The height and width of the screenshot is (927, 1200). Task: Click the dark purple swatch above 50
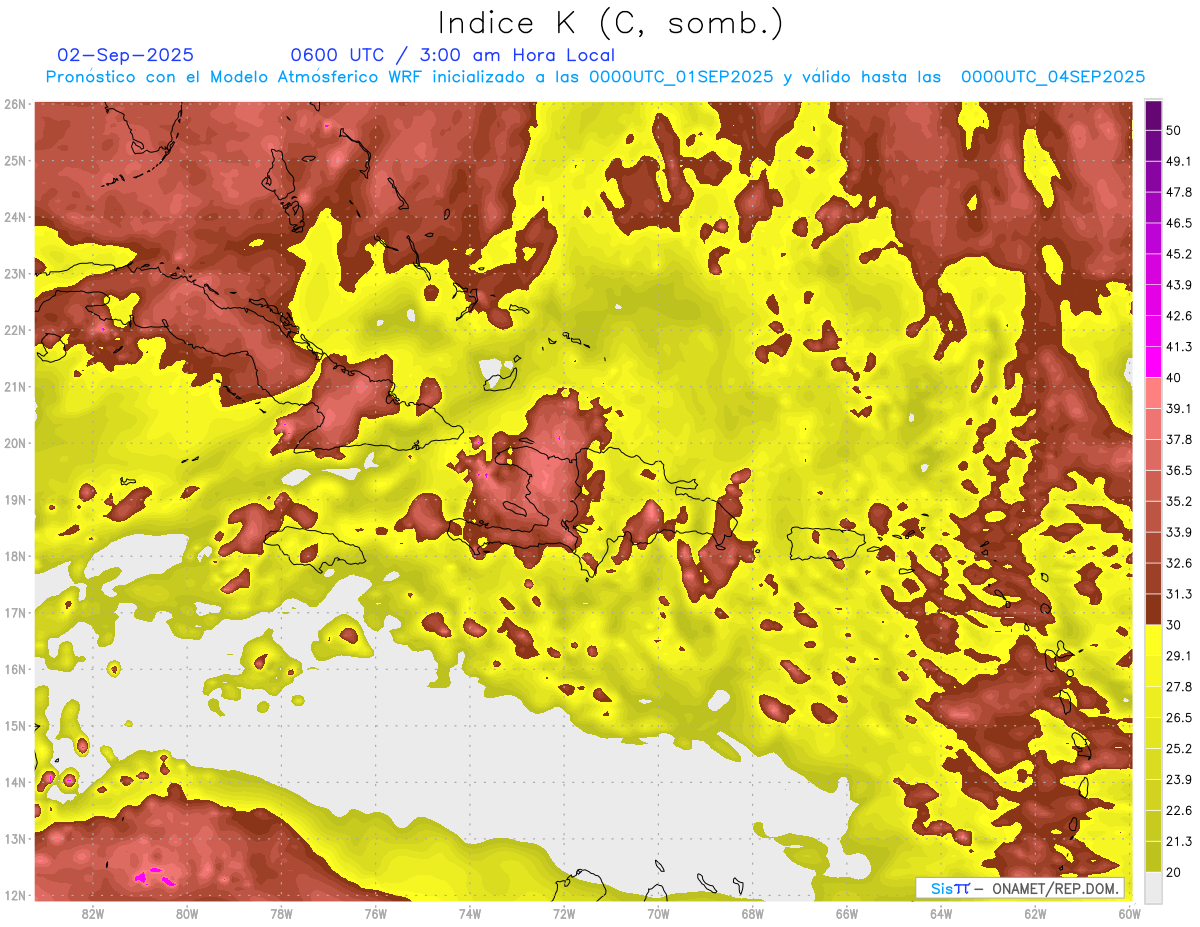pyautogui.click(x=1153, y=116)
